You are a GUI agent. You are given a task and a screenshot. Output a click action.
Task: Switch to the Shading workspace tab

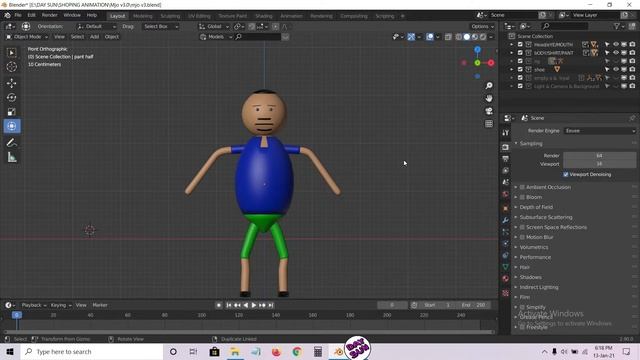coord(264,16)
